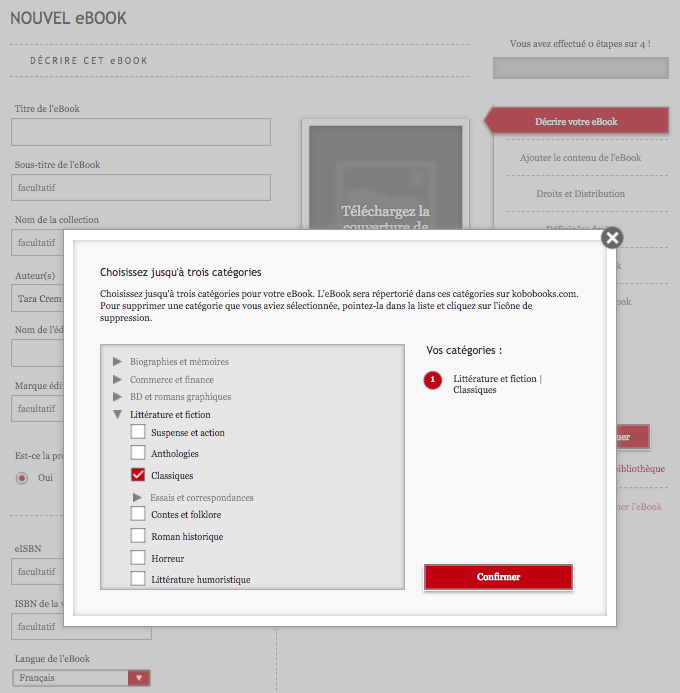Check Littérature humoristique checkbox
Viewport: 680px width, 693px height.
tap(138, 579)
